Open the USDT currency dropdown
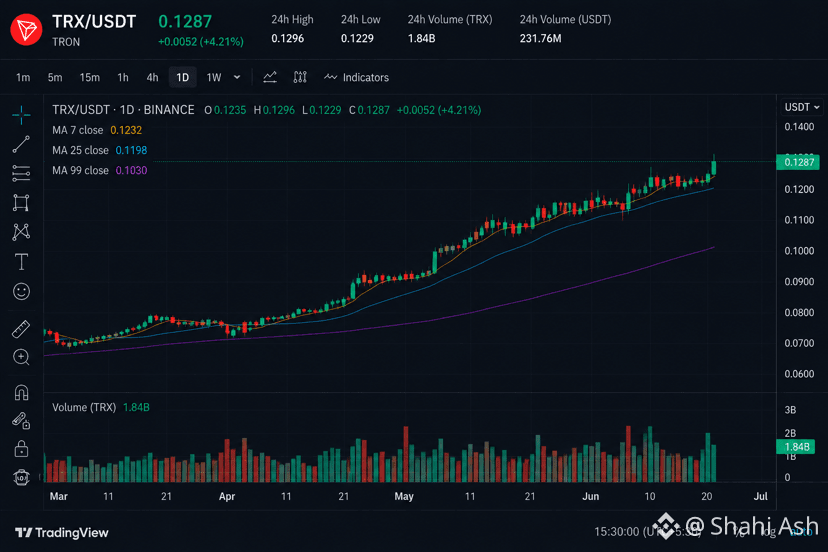This screenshot has height=552, width=828. (x=802, y=107)
